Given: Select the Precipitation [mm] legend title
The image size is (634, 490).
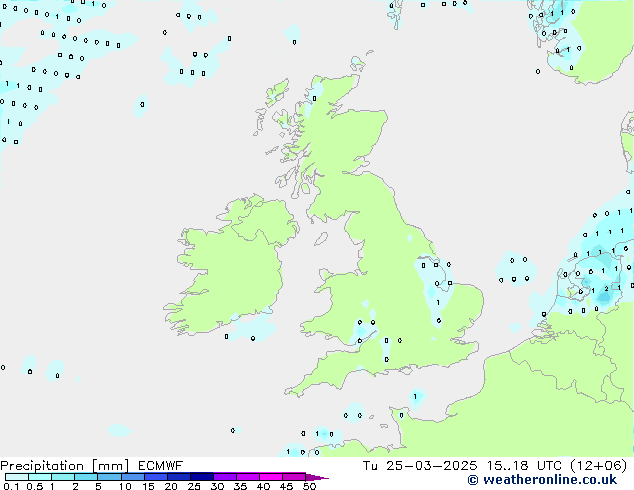Looking at the screenshot, I should [x=64, y=465].
